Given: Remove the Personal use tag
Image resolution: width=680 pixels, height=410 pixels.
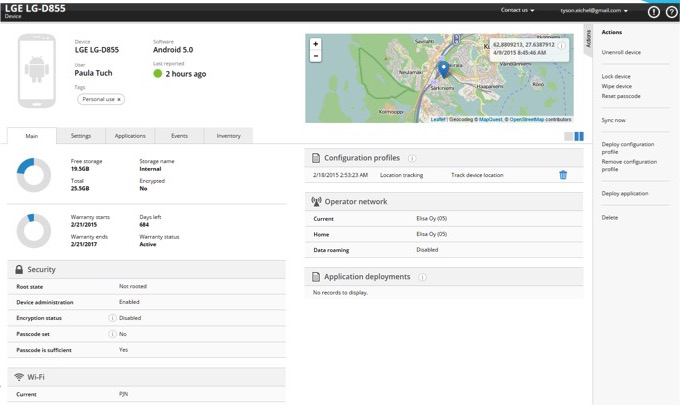Looking at the screenshot, I should [119, 100].
